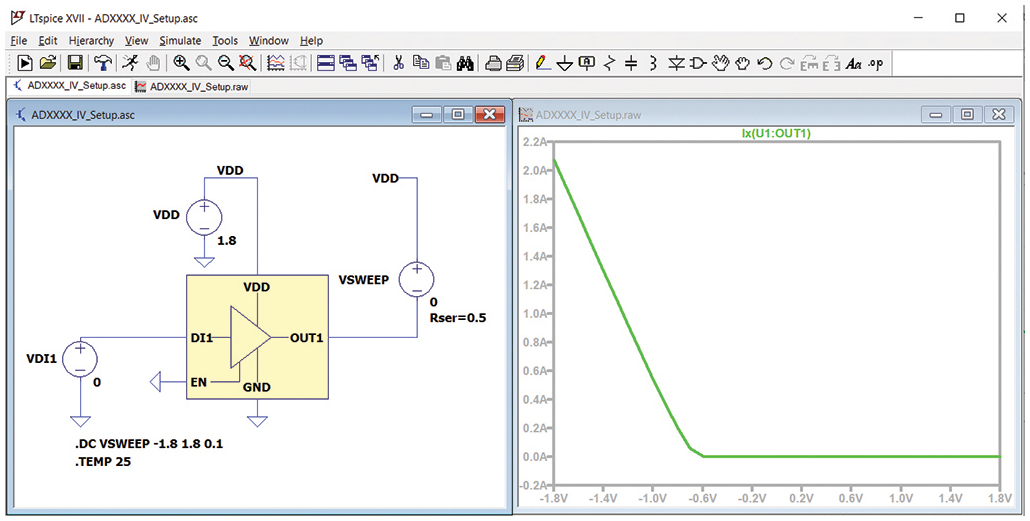
Task: Save the schematic with the floppy disk icon
Action: tap(75, 63)
